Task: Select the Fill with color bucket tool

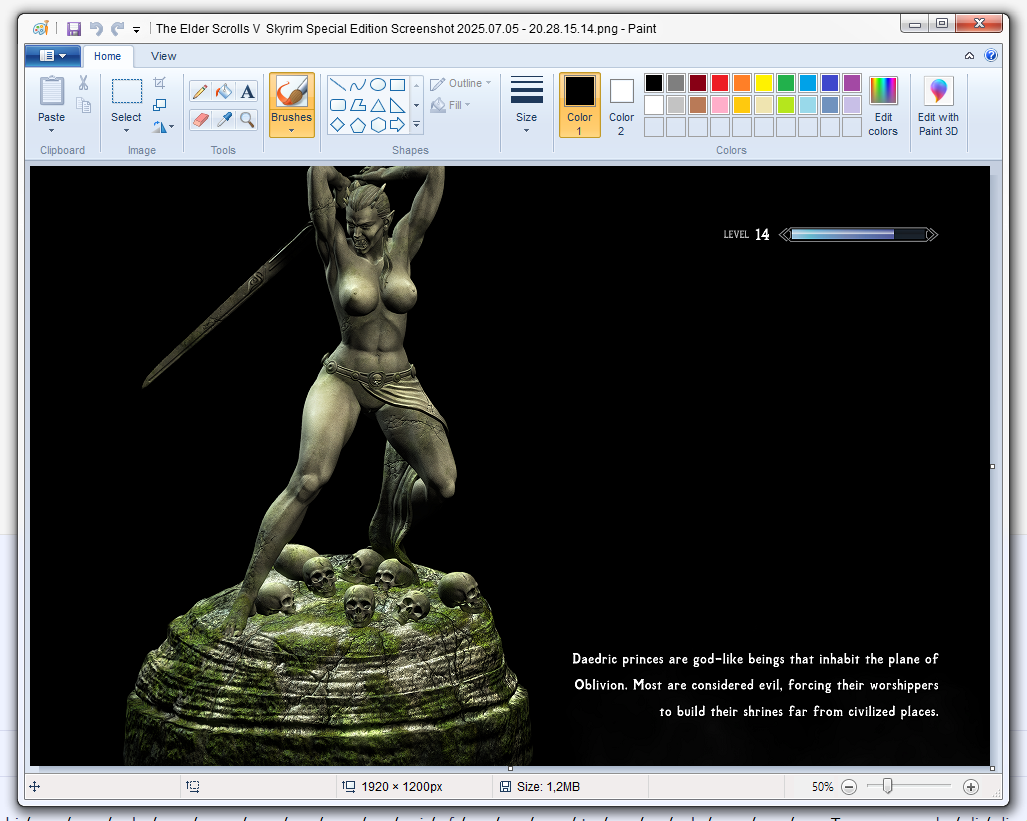Action: 224,91
